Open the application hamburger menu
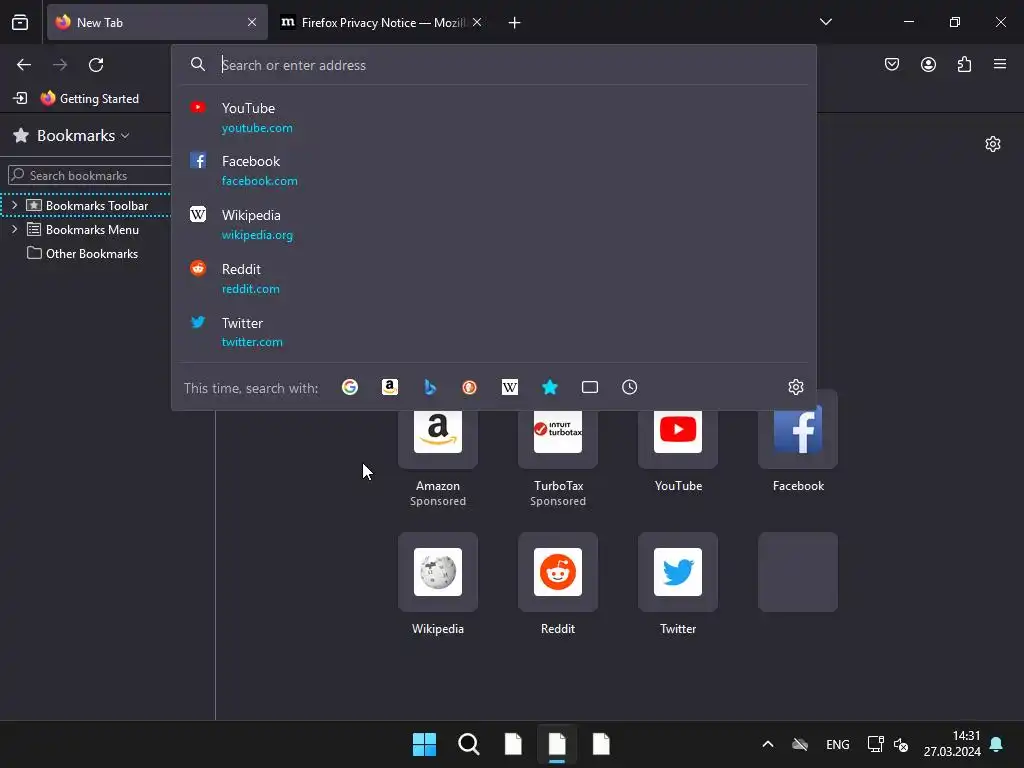1024x768 pixels. [x=1000, y=64]
